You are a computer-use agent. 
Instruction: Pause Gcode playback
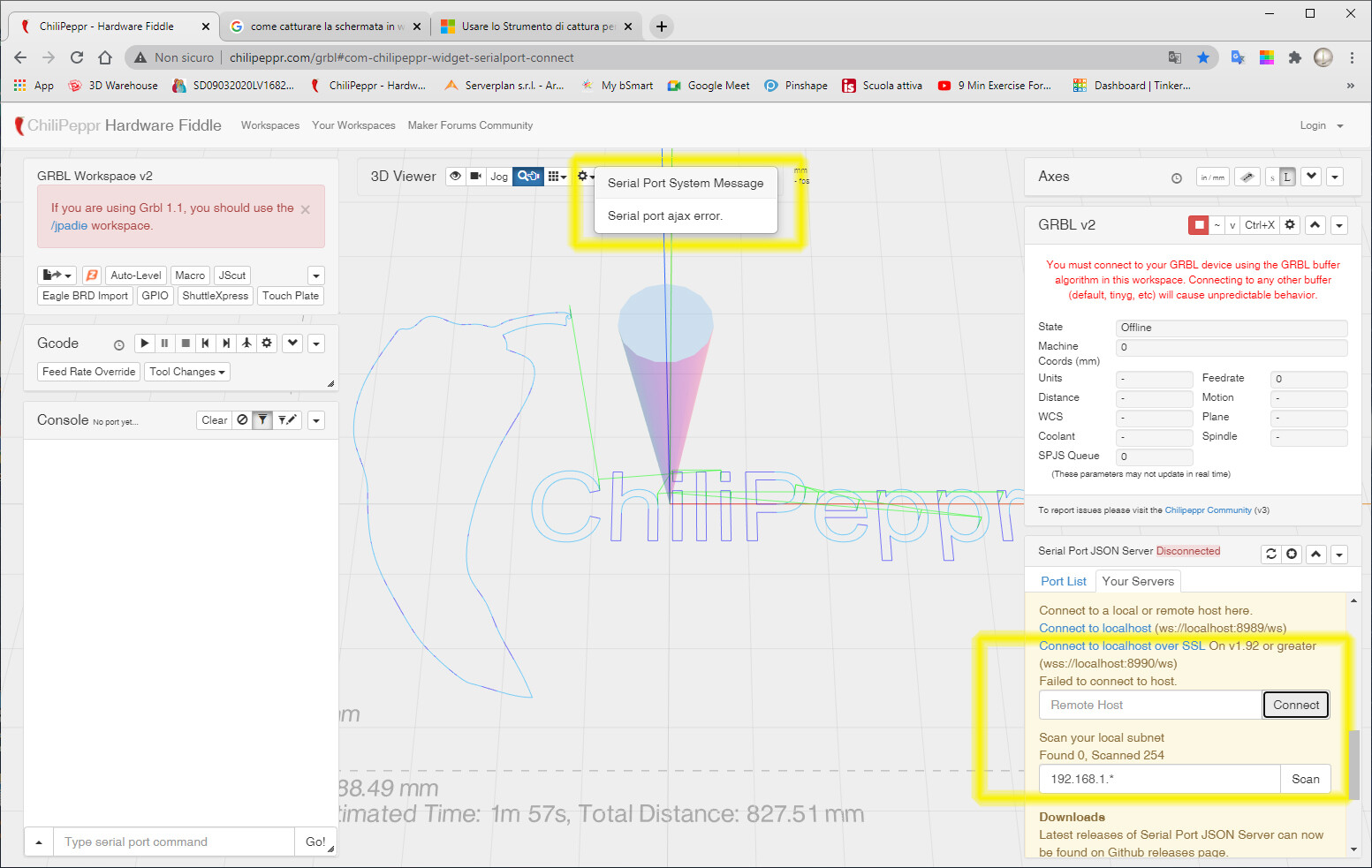pyautogui.click(x=164, y=343)
